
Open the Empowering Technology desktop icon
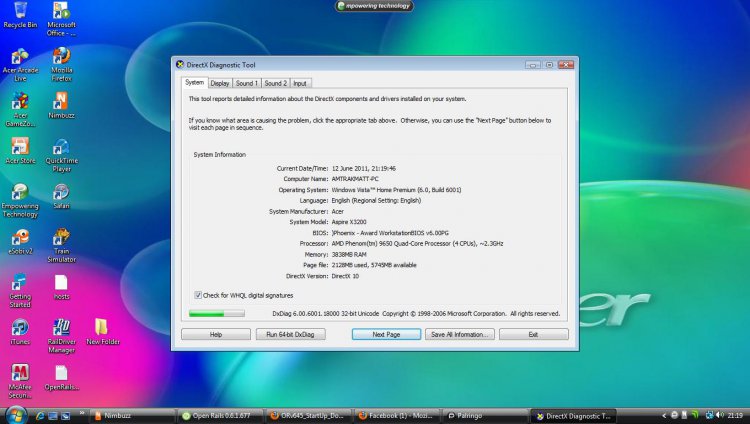point(20,201)
